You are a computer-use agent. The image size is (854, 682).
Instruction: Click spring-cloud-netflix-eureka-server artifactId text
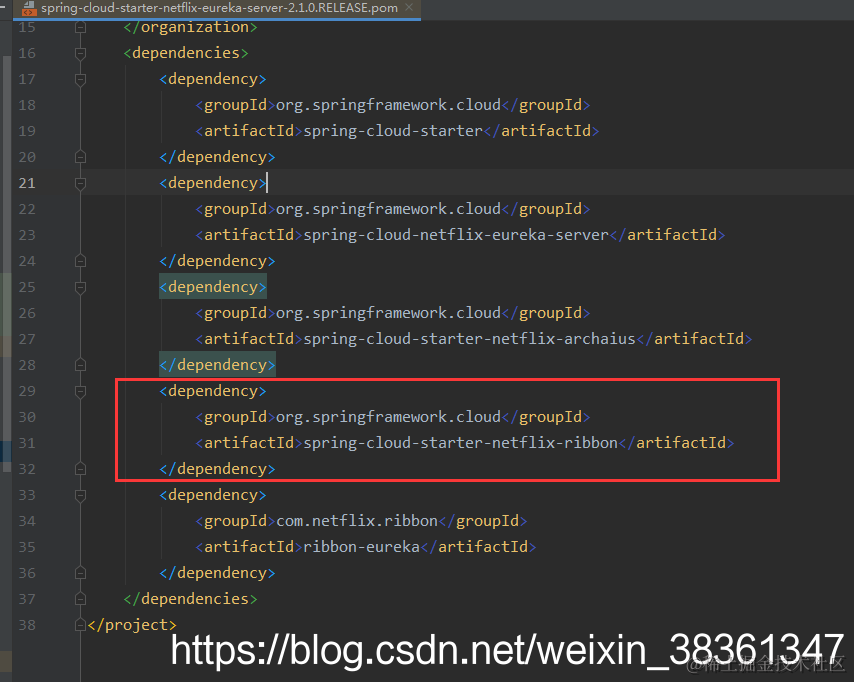coord(456,235)
